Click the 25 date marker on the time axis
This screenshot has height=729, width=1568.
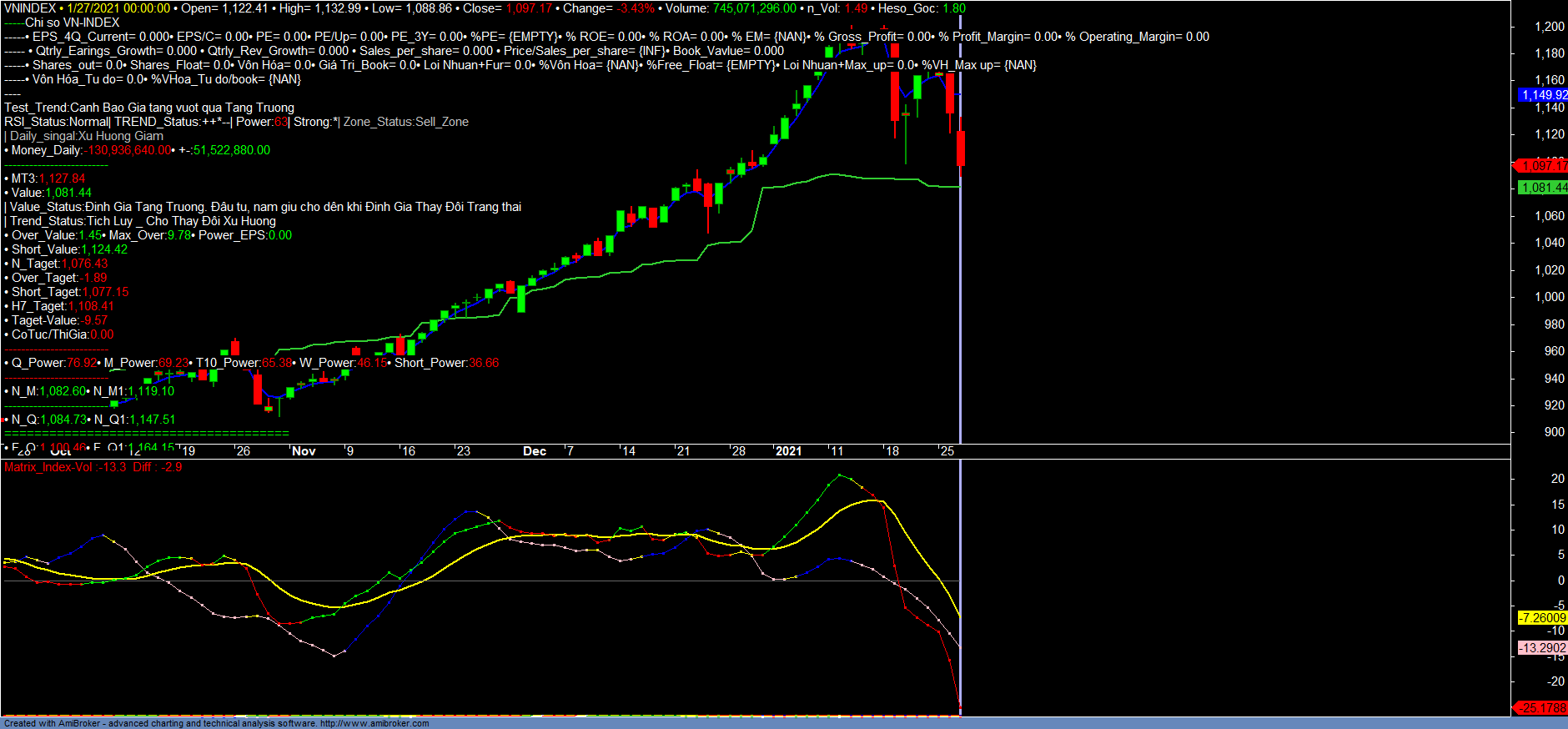(947, 451)
